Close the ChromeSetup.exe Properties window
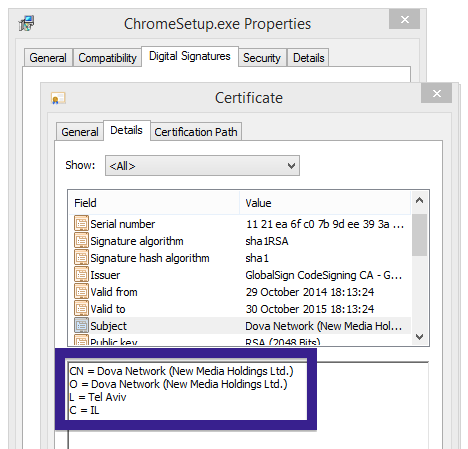Screen dimensions: 468x449 click(x=404, y=19)
